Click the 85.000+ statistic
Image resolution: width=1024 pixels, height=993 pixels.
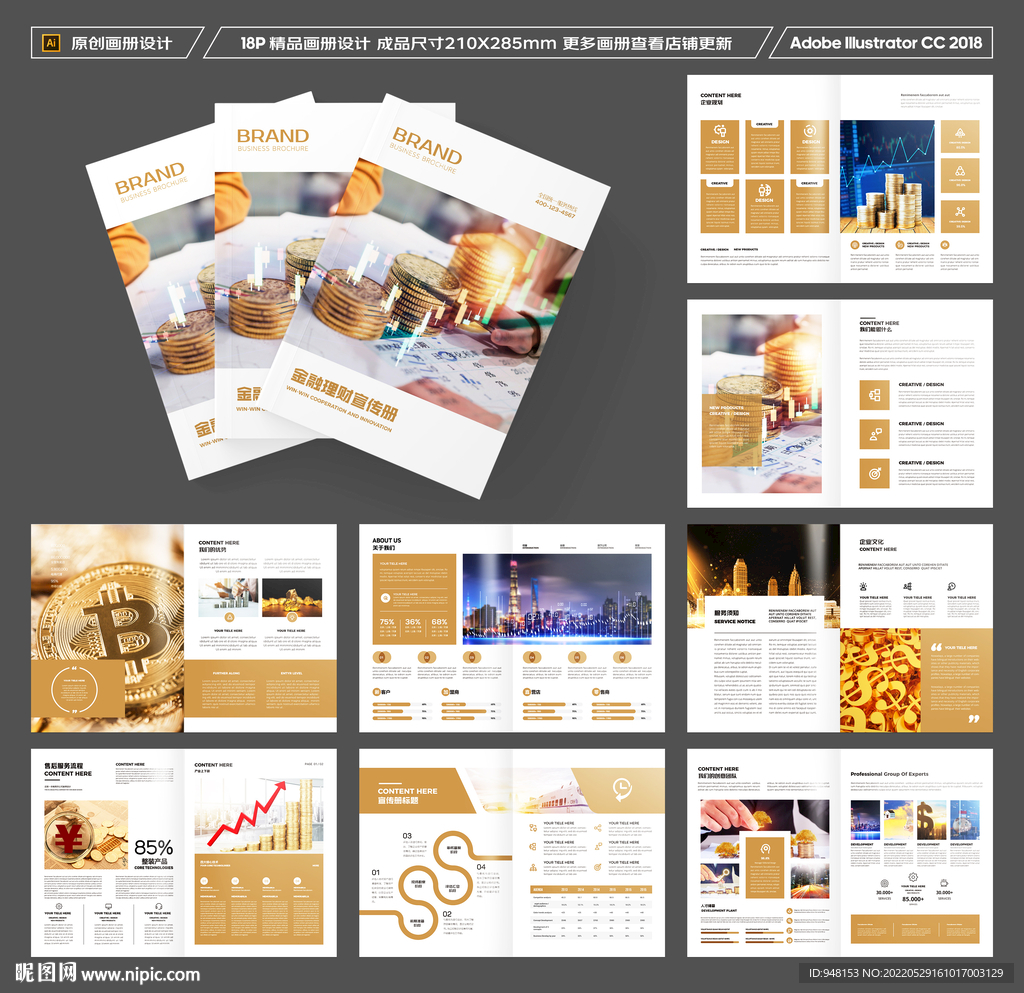[912, 899]
